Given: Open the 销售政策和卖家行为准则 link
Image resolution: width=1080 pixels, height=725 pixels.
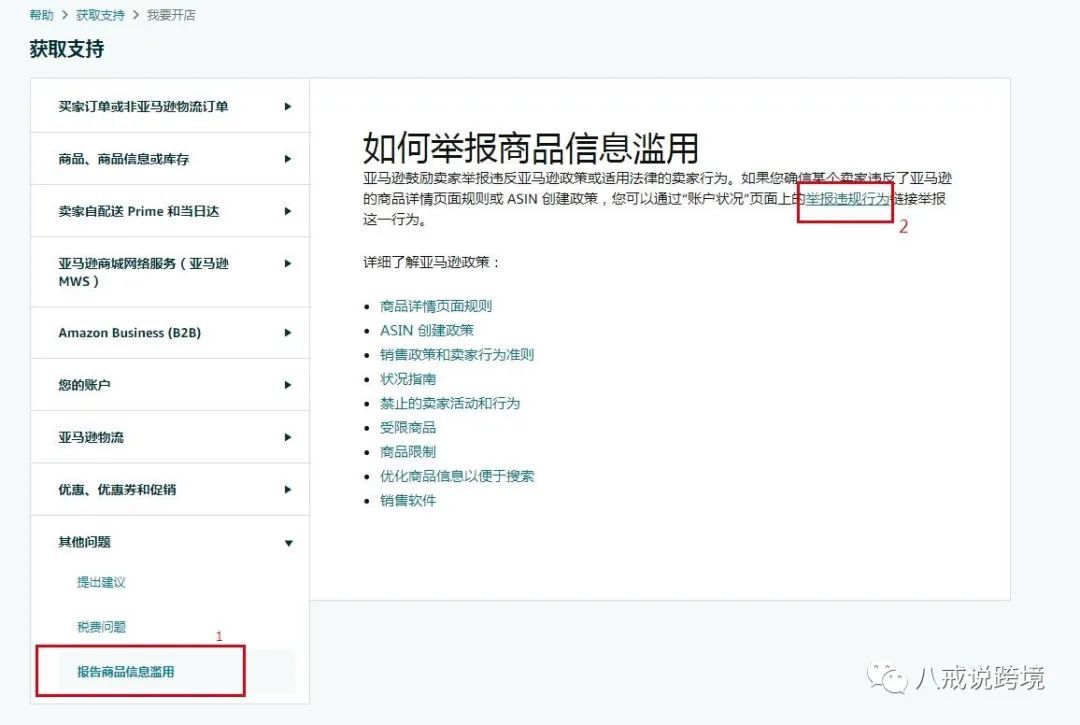Looking at the screenshot, I should [457, 355].
